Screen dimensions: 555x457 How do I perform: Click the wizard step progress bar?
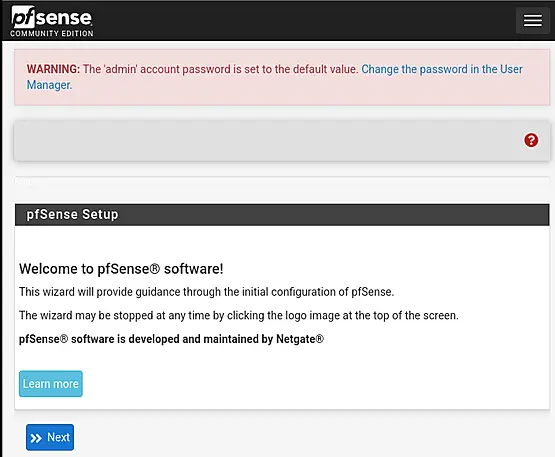tap(282, 182)
